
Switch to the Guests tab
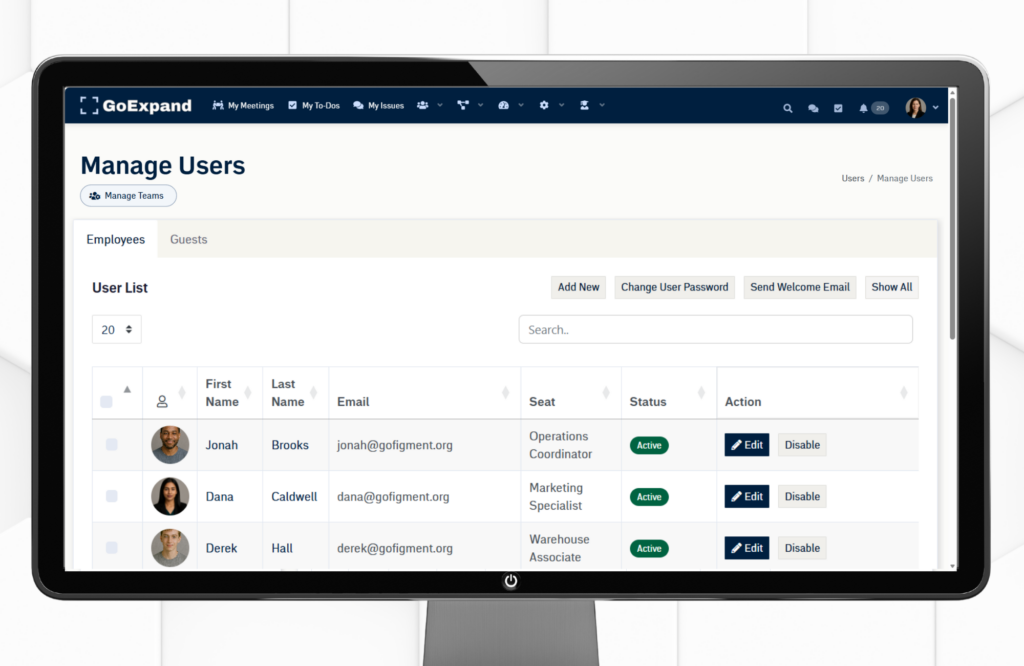(x=189, y=240)
